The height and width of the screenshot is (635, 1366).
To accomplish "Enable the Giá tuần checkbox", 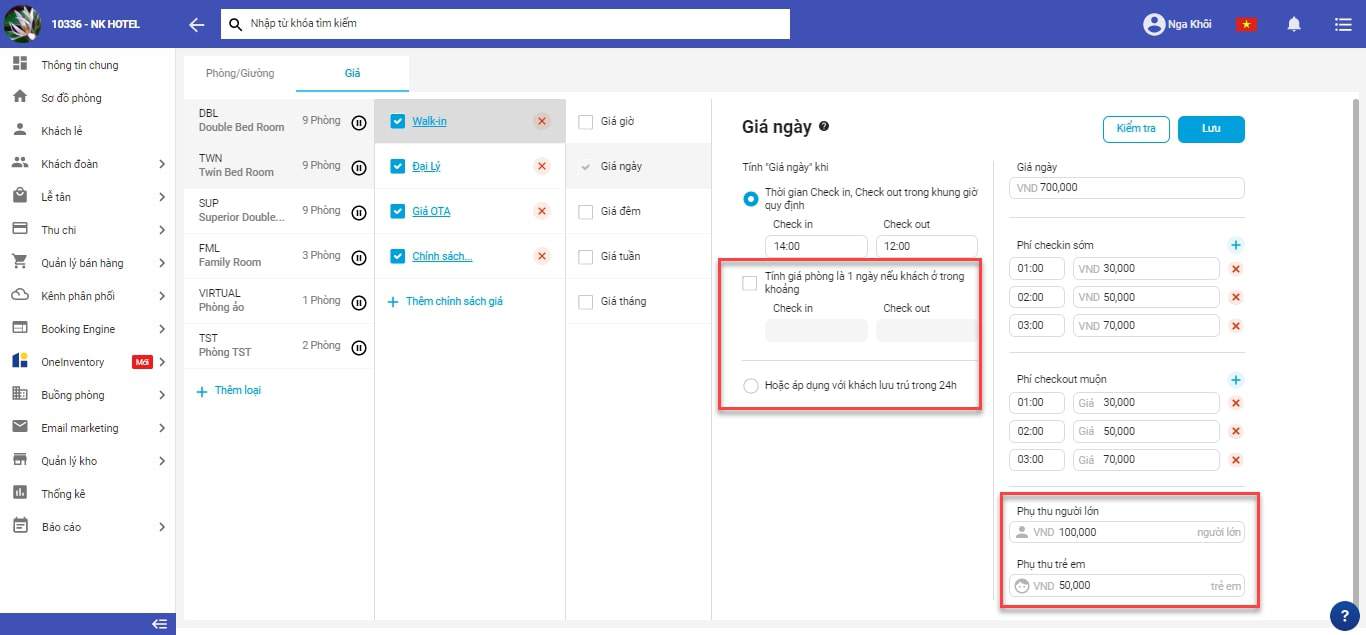I will 586,256.
